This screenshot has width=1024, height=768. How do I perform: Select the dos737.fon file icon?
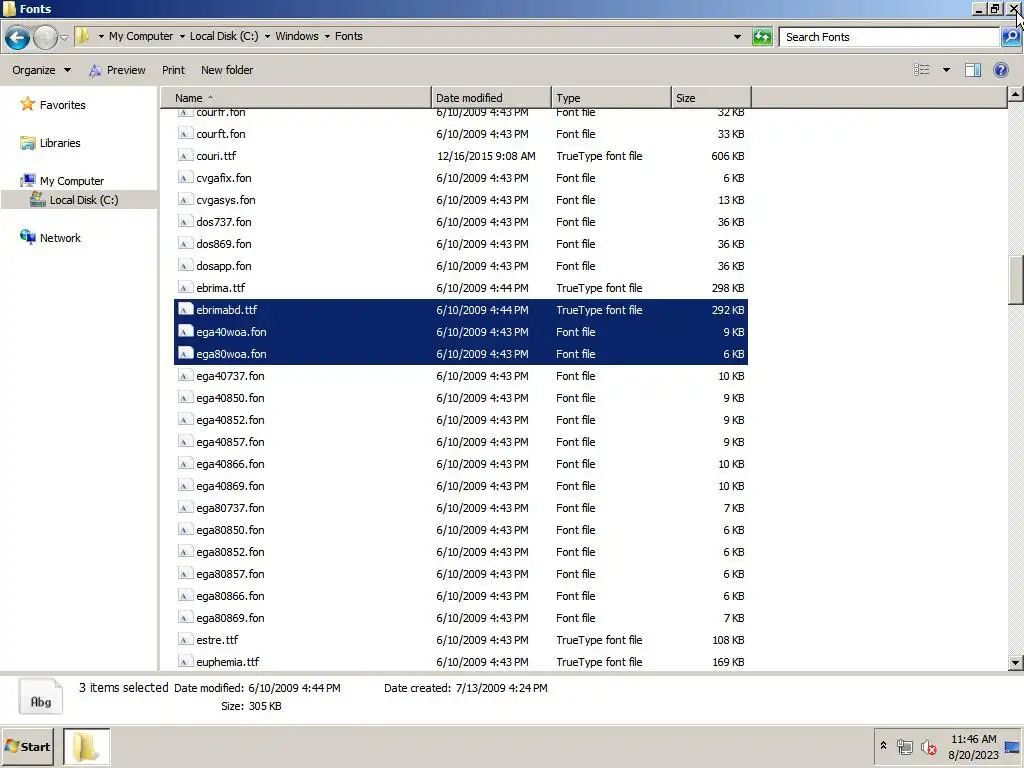tap(185, 221)
